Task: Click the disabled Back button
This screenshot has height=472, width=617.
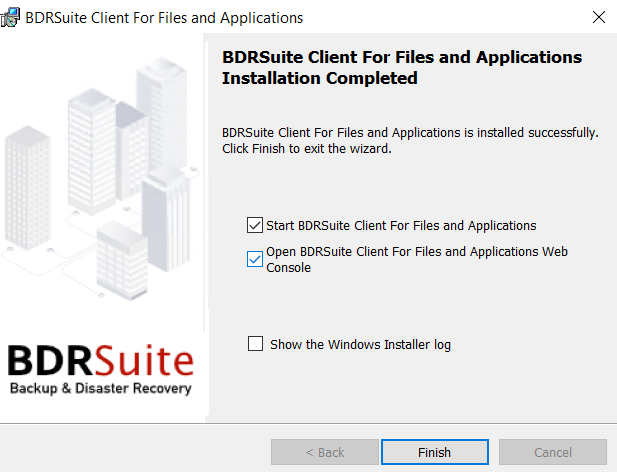Action: click(325, 452)
